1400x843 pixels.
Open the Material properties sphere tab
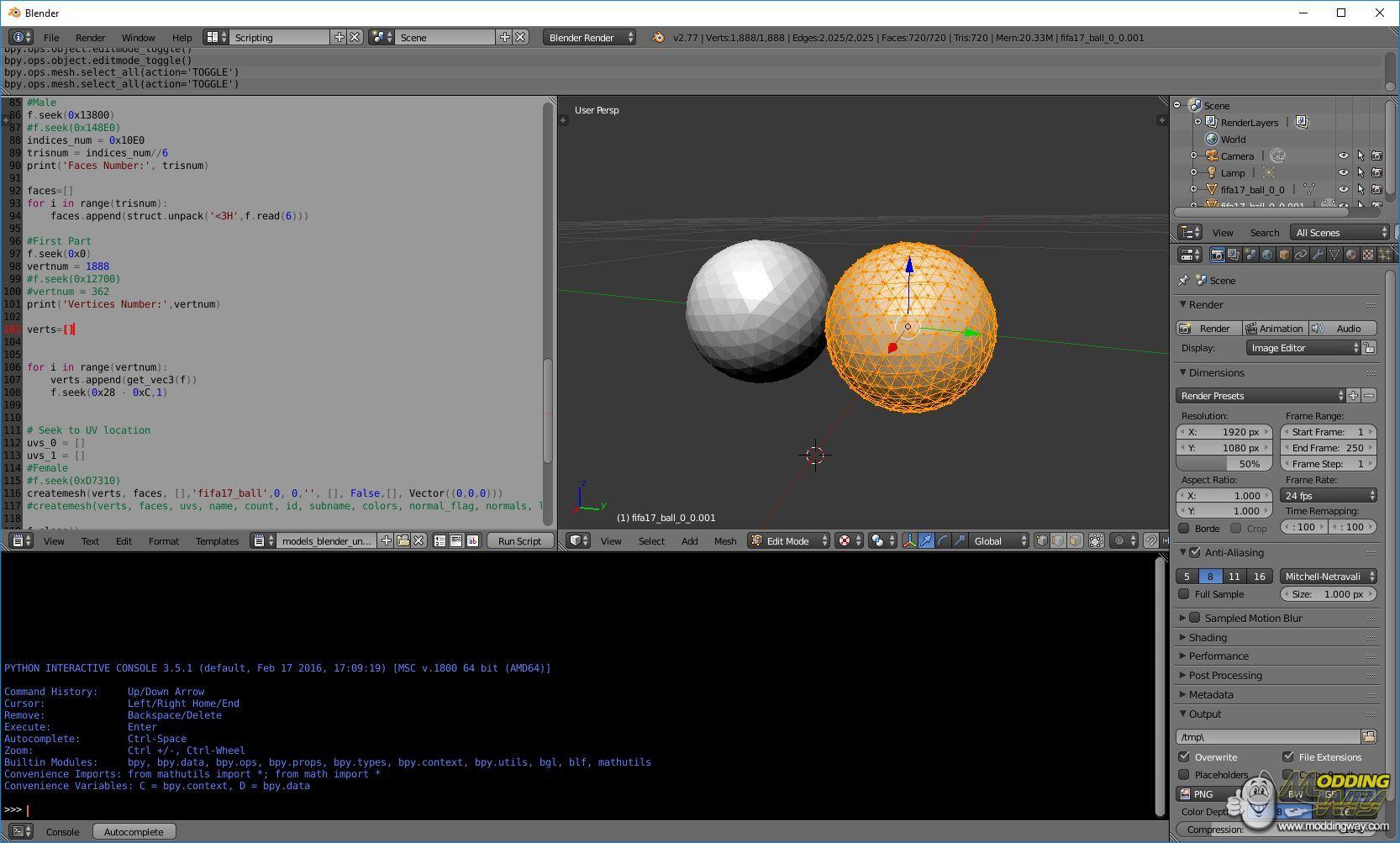[1351, 255]
